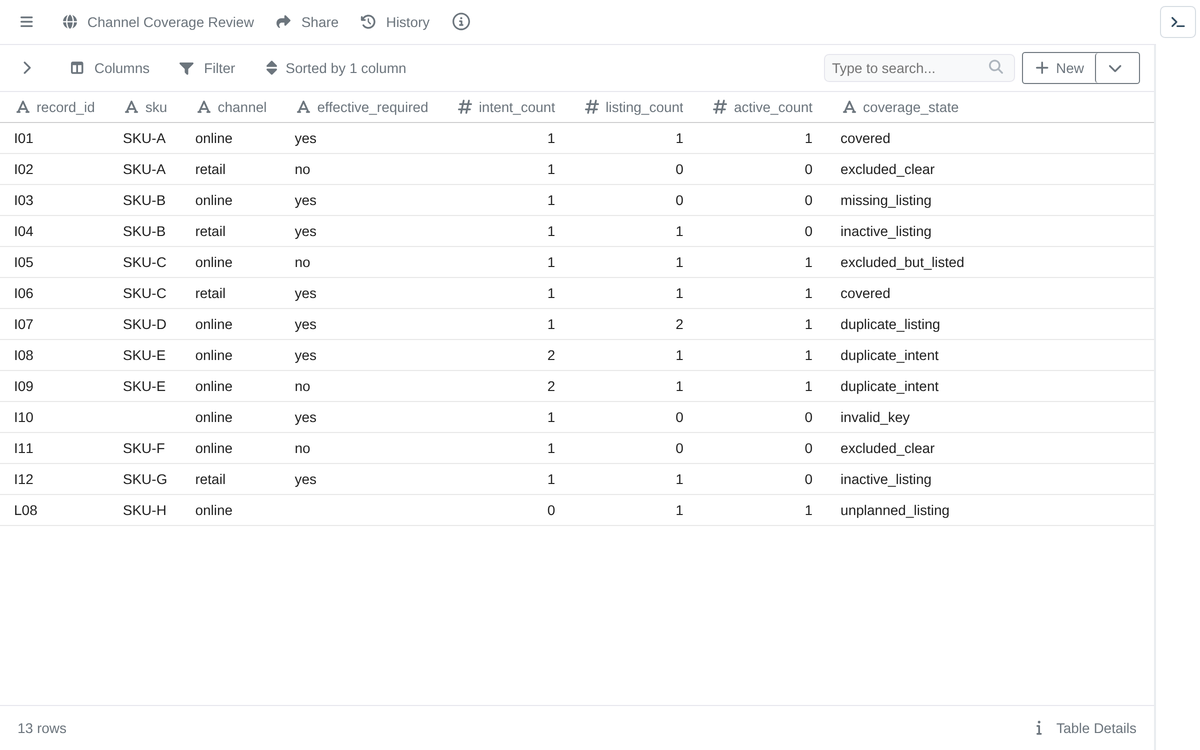The image size is (1200, 750).
Task: Open the hamburger menu icon
Action: click(27, 22)
